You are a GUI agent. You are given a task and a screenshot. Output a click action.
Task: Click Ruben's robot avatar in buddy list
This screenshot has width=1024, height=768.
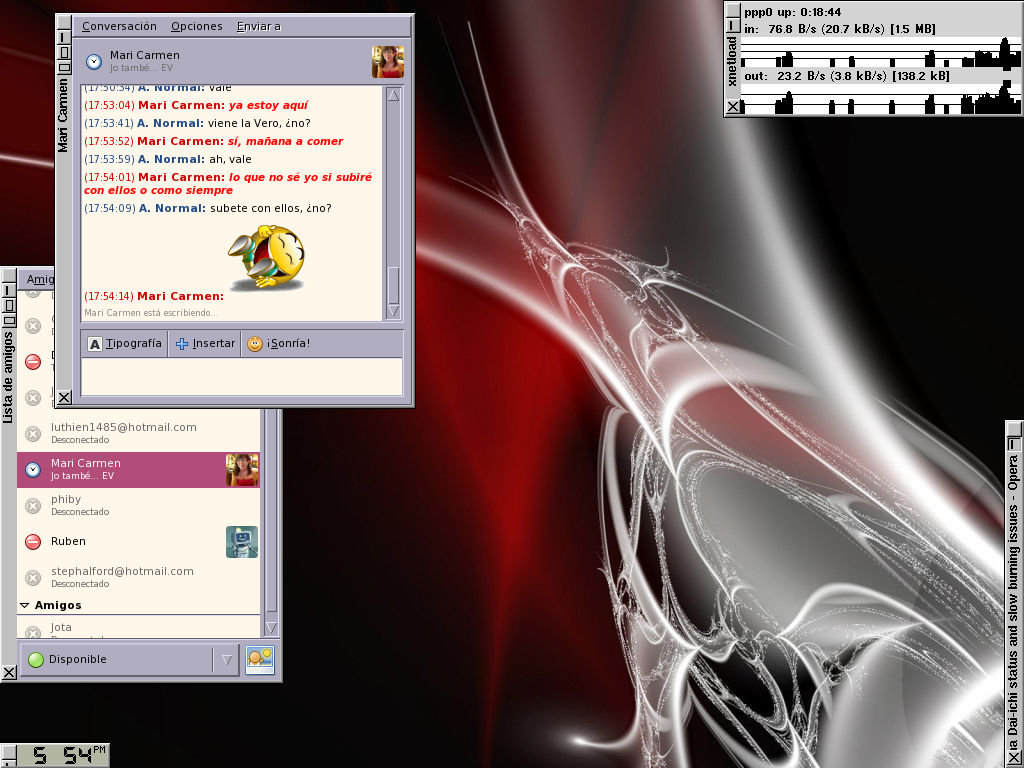[x=242, y=542]
